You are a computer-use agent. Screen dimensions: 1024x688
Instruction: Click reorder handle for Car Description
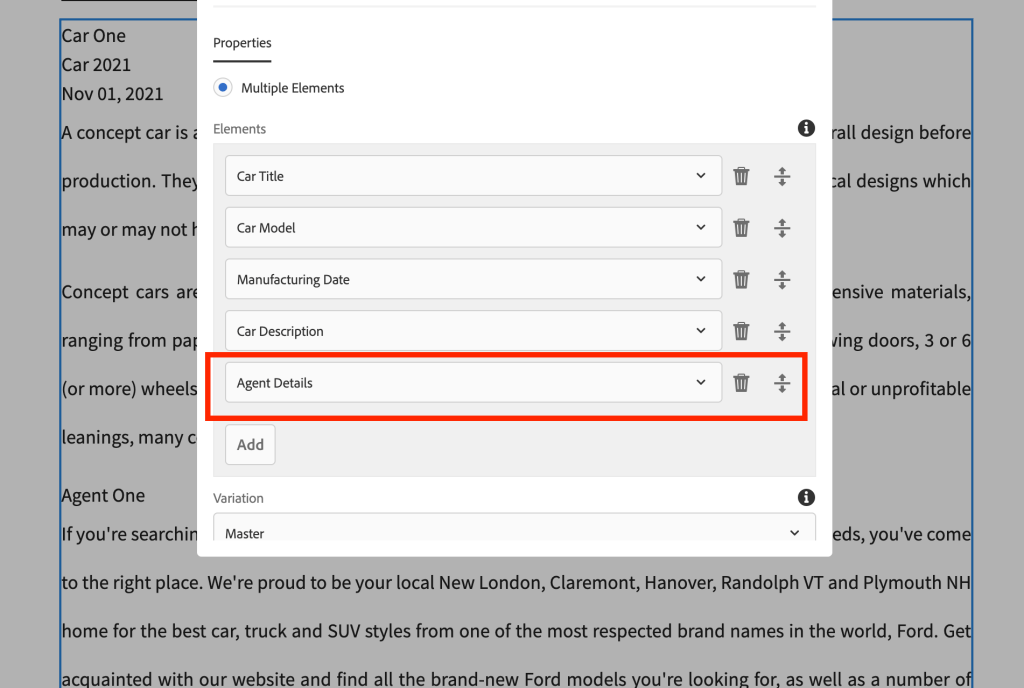(x=782, y=331)
